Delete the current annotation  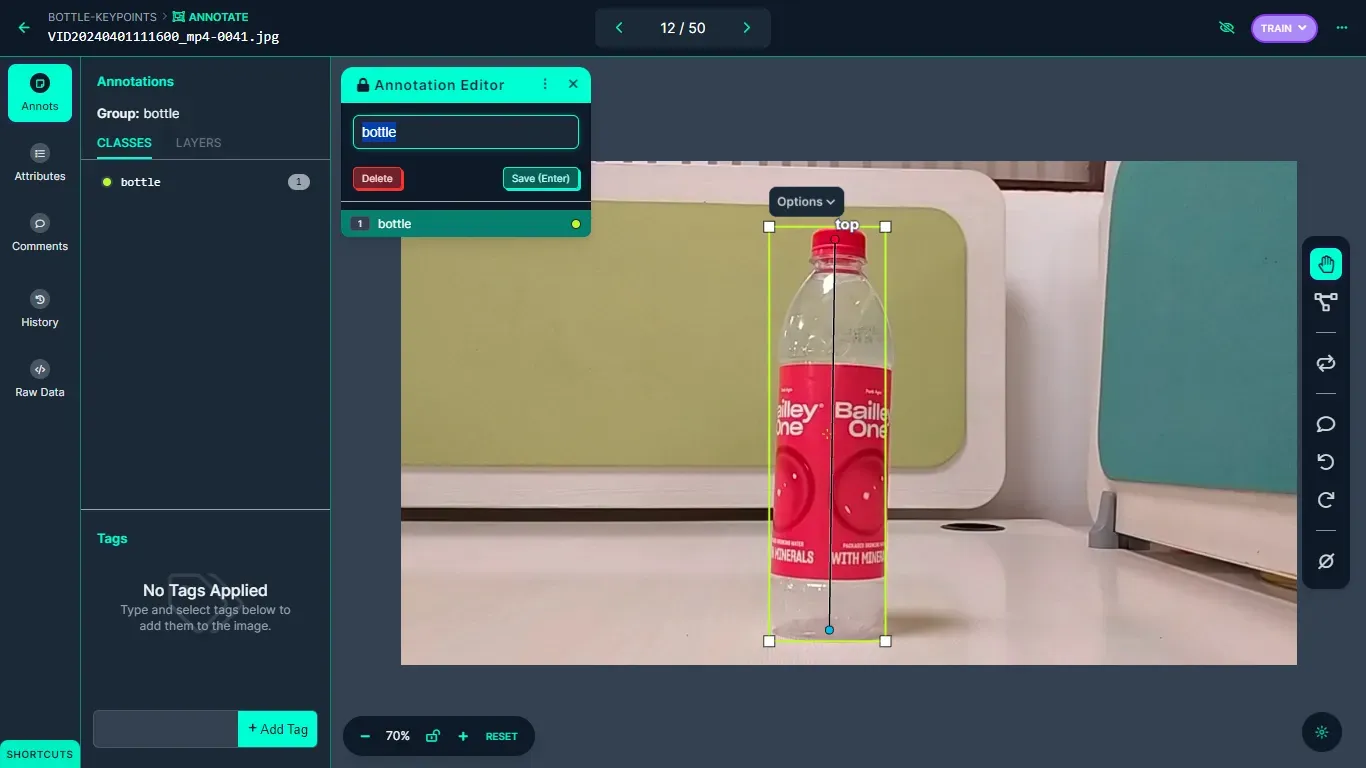(x=378, y=178)
